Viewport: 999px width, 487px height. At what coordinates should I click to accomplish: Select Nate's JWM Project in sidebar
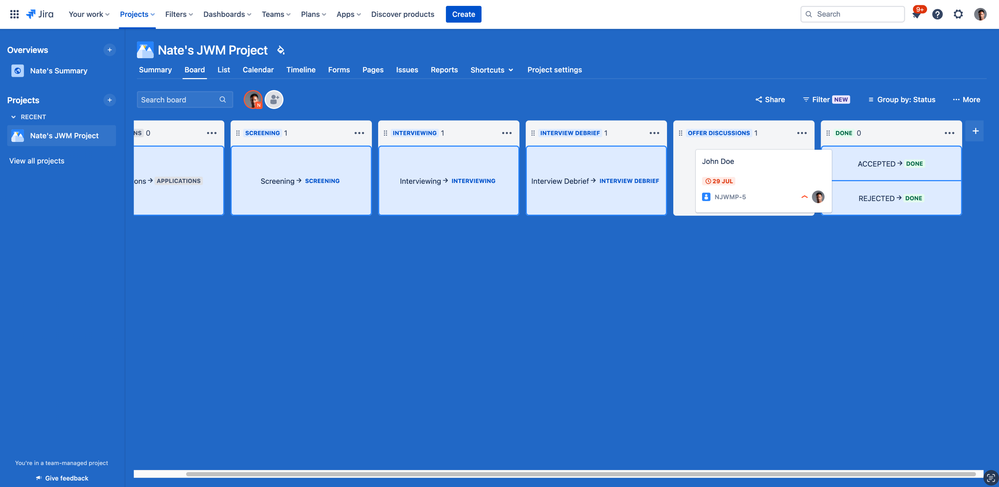coord(62,136)
